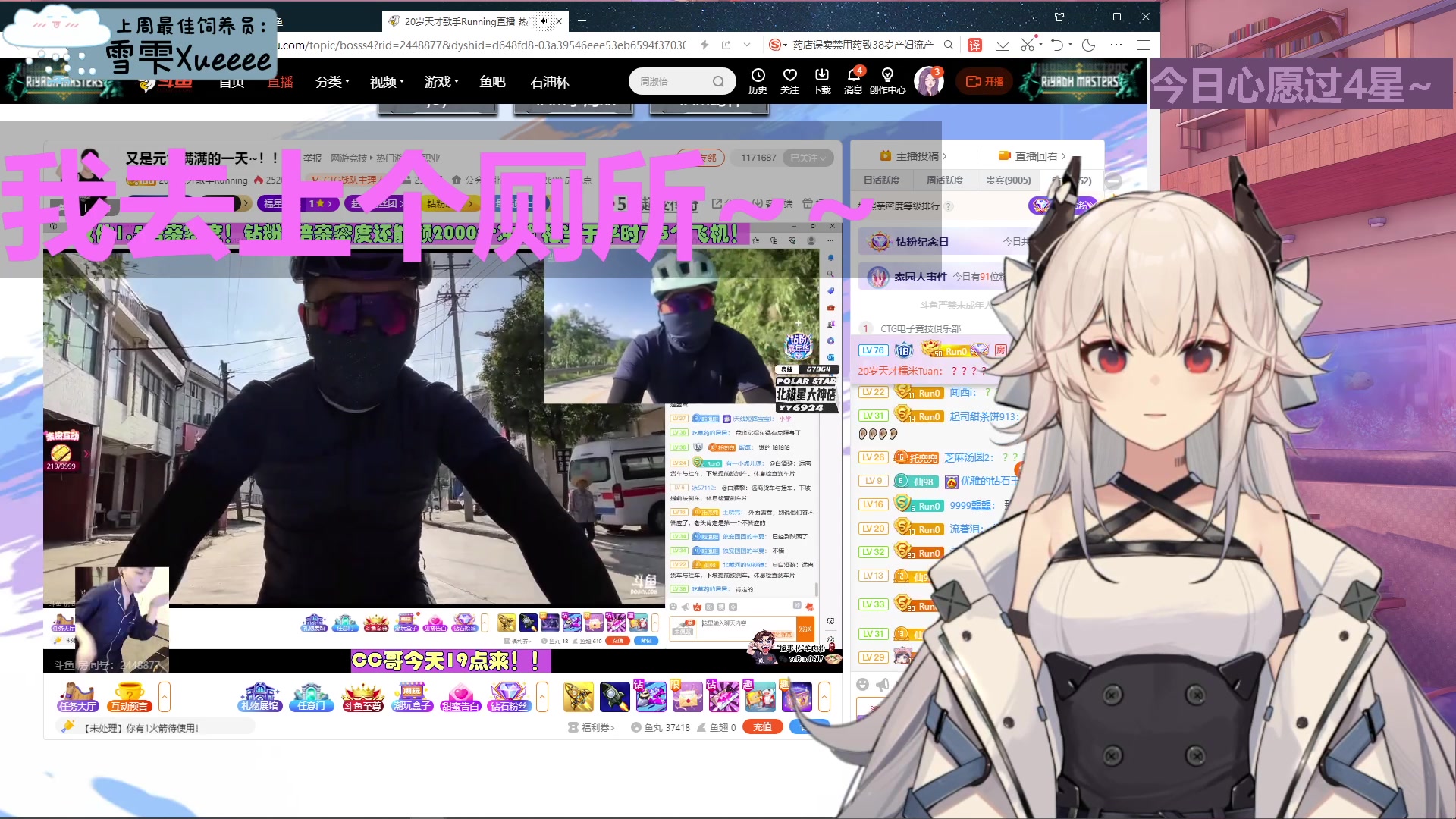Open 消息 notification bell
This screenshot has height=819, width=1456.
[853, 81]
